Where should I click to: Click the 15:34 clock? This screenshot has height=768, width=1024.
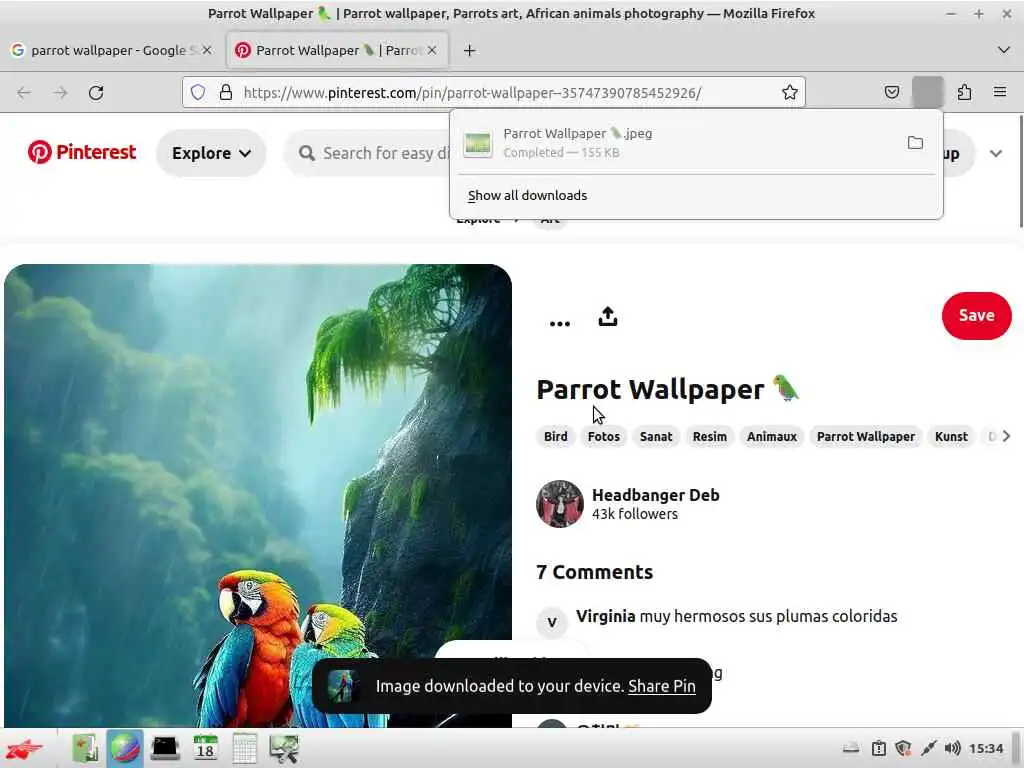(985, 748)
